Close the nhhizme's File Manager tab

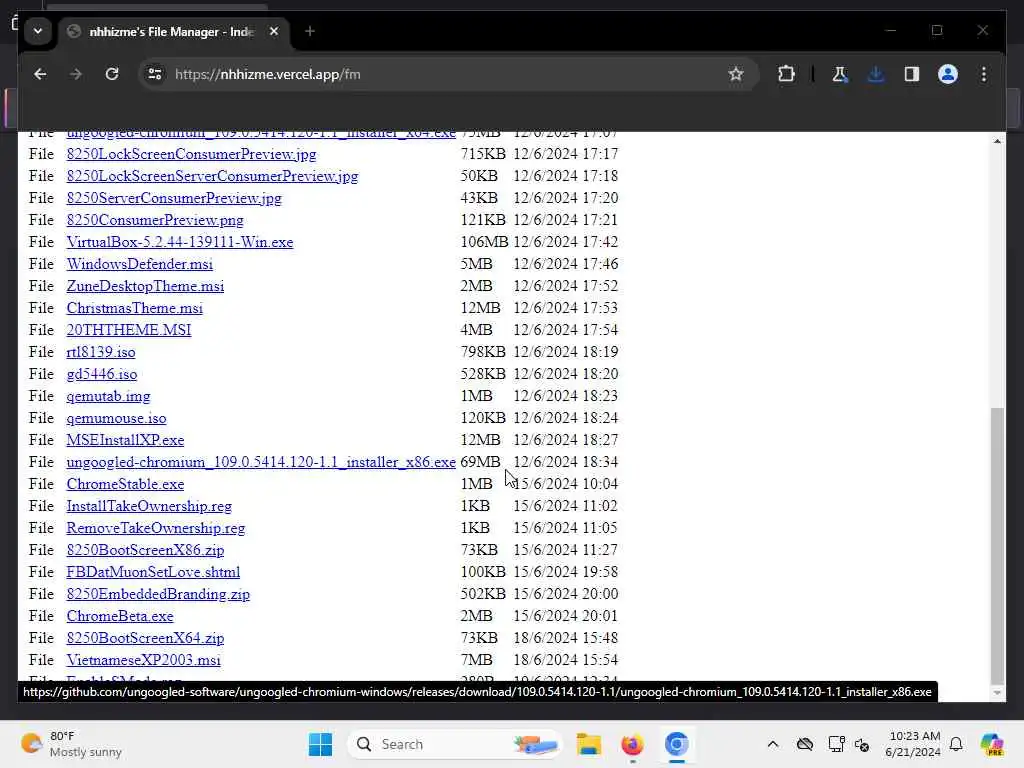274,31
